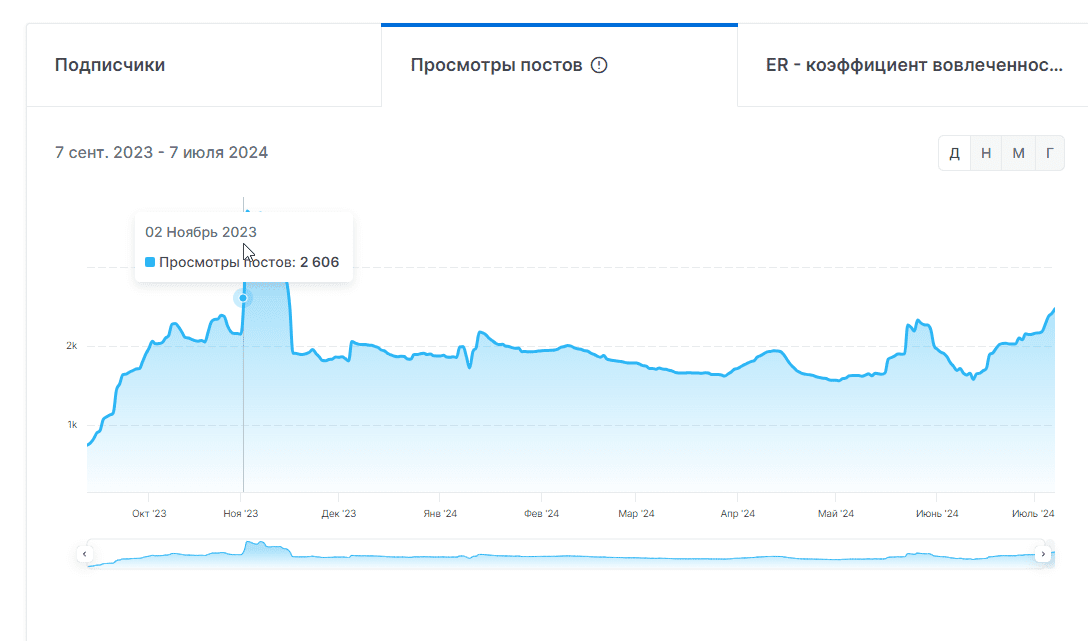Open the ER - коэффициент вовлеченности tab
Screen dimensions: 1088x641
(x=913, y=66)
